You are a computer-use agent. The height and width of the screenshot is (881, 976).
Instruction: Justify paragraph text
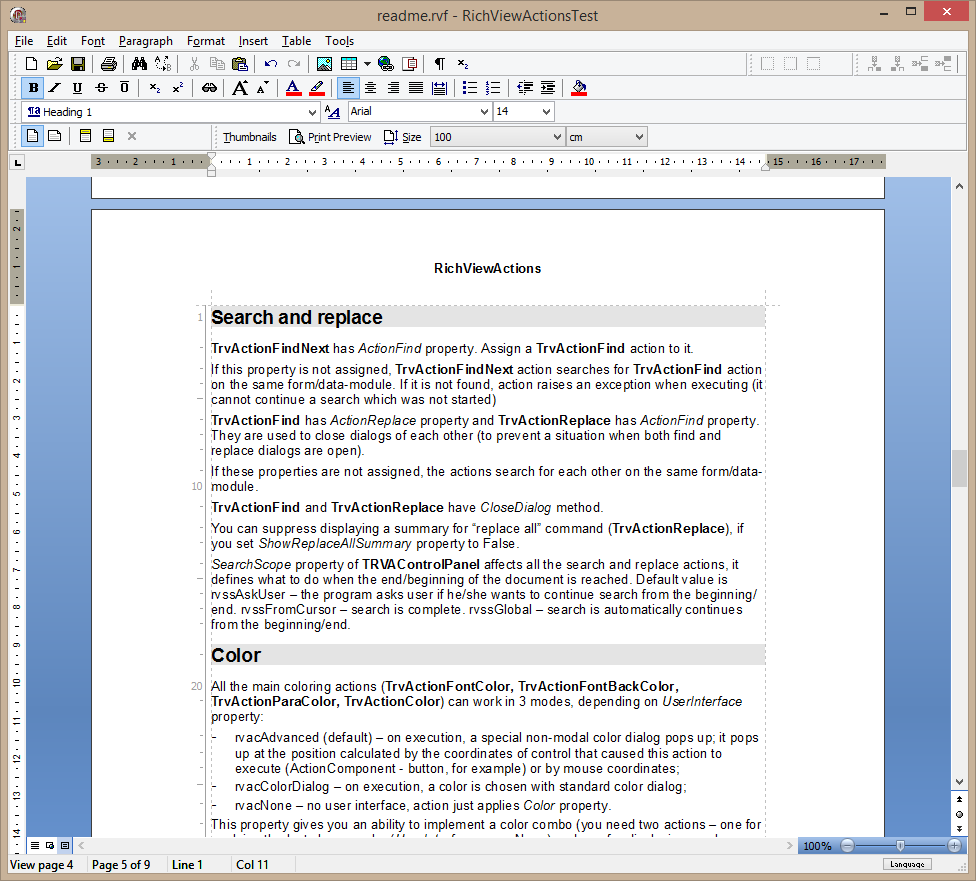pos(416,88)
